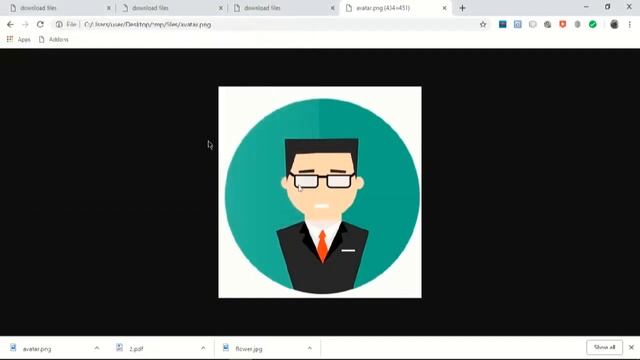640x360 pixels.
Task: Open the green checkmark extension icon
Action: click(593, 24)
